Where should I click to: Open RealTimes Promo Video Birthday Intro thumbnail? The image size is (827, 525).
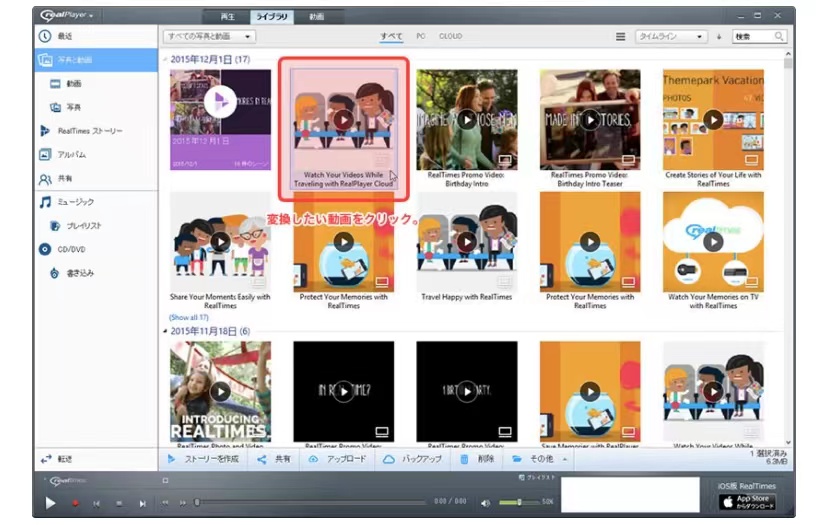tap(467, 120)
